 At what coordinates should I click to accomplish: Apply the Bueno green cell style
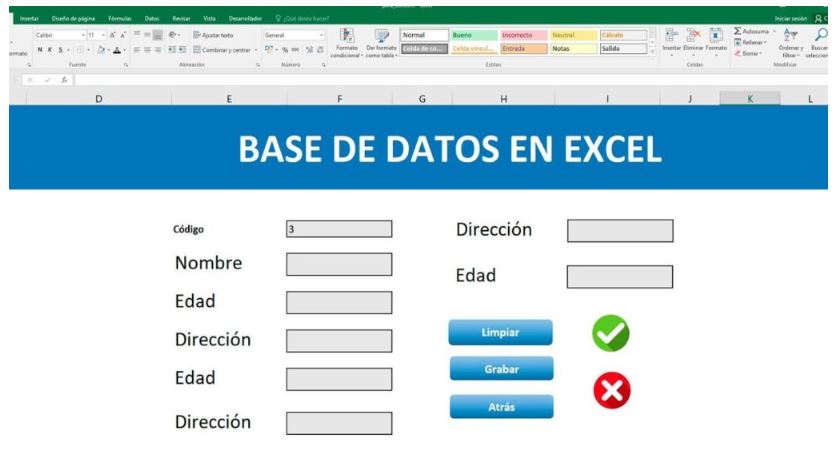[474, 35]
